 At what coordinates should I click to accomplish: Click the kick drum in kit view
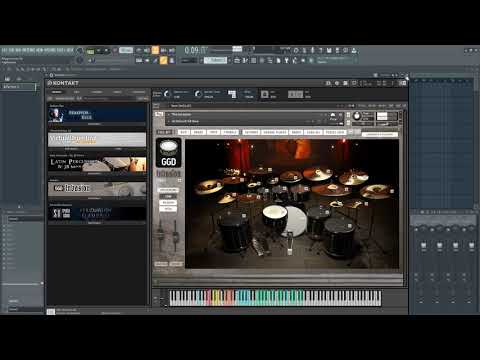coord(296,221)
